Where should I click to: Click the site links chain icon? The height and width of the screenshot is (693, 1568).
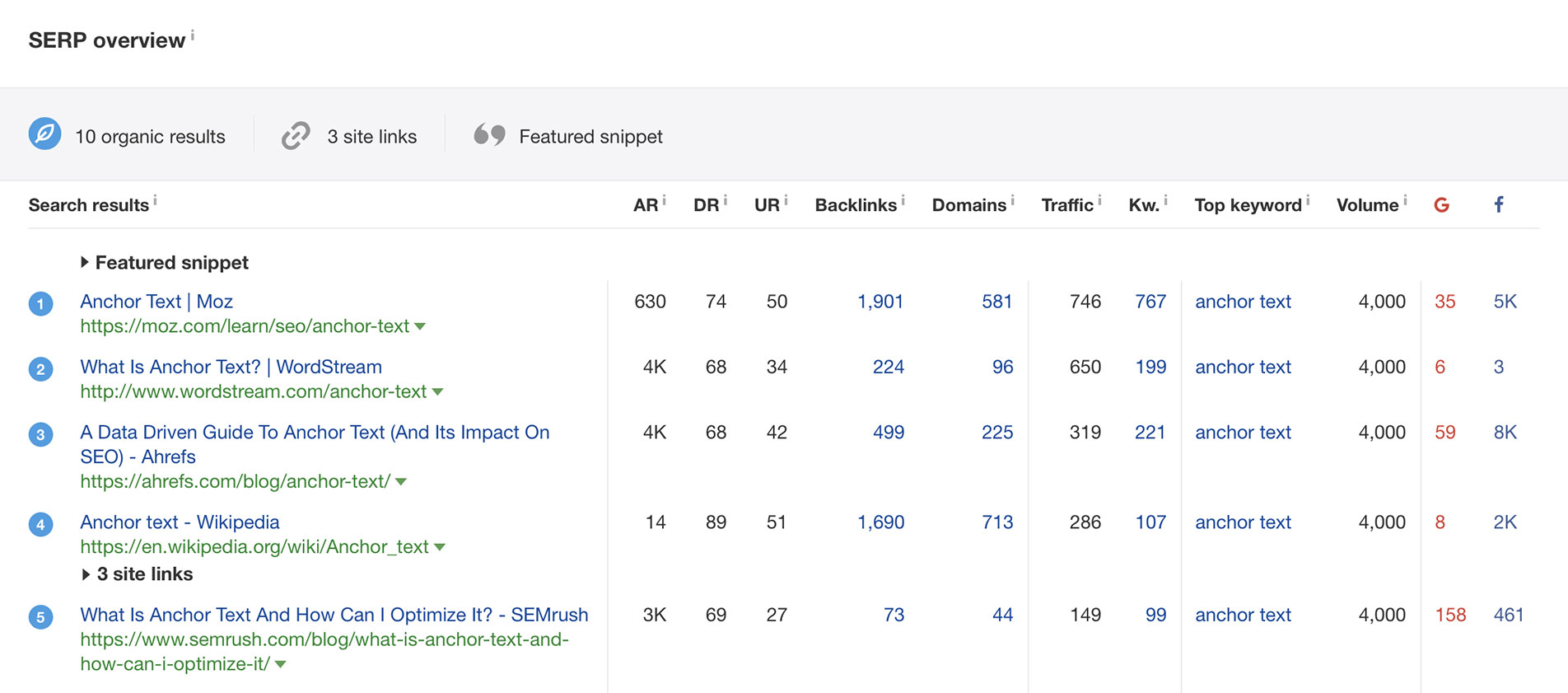296,135
